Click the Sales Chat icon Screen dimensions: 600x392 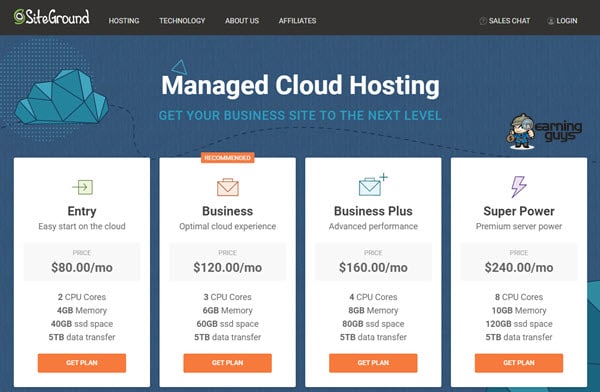483,21
